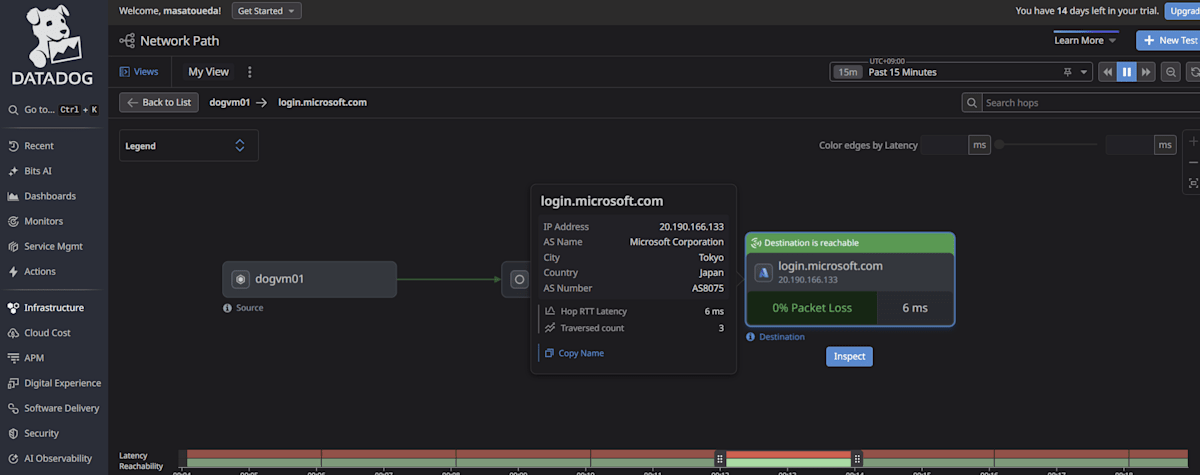Click Copy Name in hop popup
Screen dimensions: 1200x475
pyautogui.click(x=573, y=353)
